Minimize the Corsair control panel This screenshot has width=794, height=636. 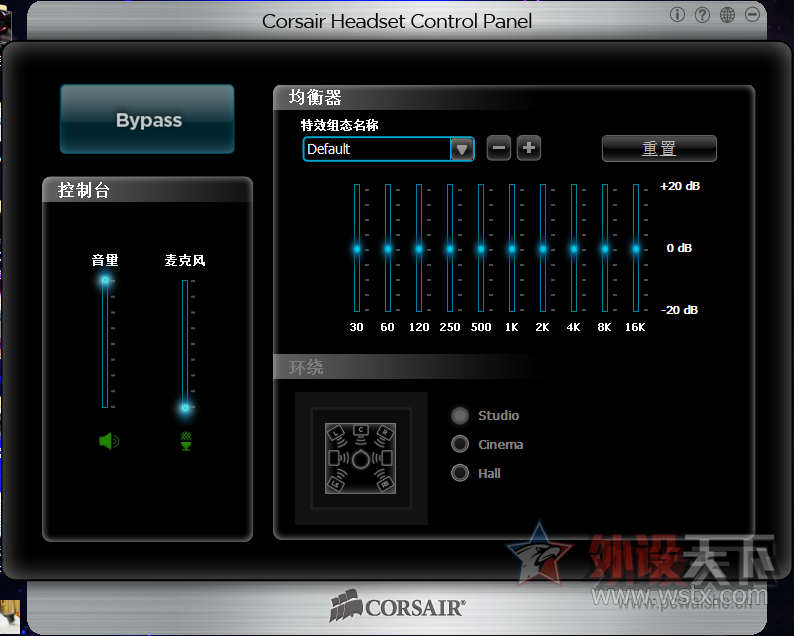[752, 15]
